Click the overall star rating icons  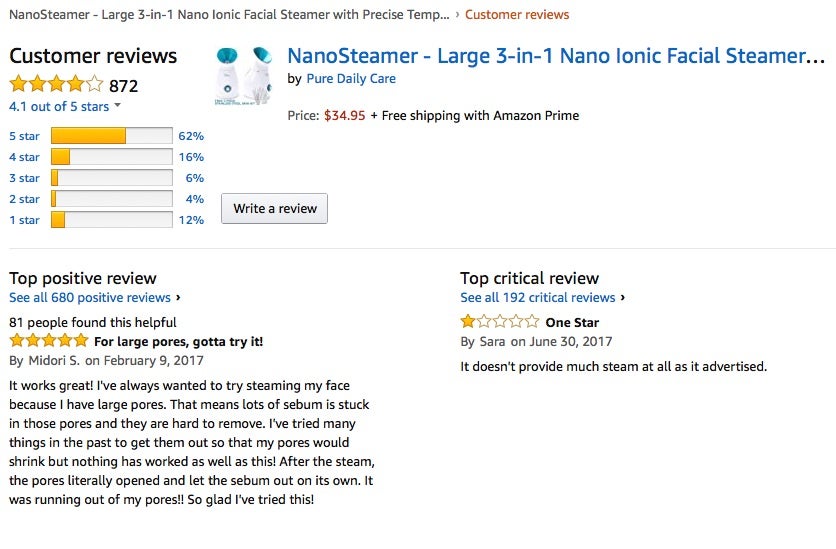point(56,84)
